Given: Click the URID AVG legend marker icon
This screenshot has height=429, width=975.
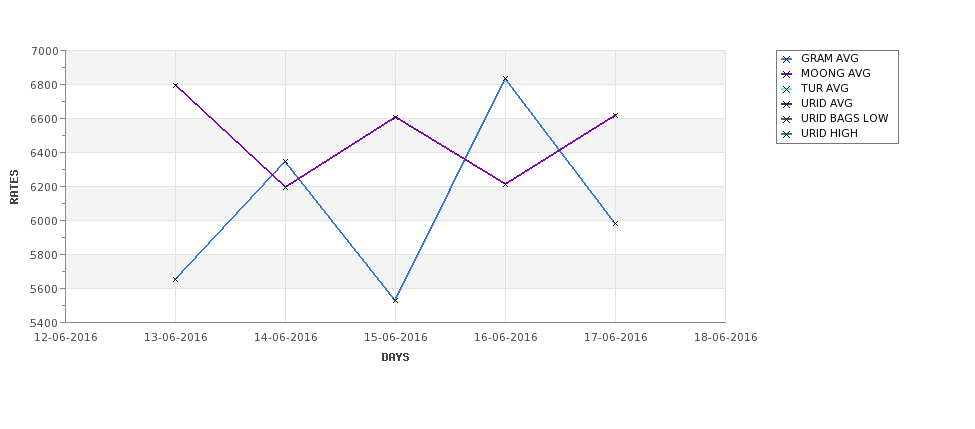Looking at the screenshot, I should (x=787, y=104).
